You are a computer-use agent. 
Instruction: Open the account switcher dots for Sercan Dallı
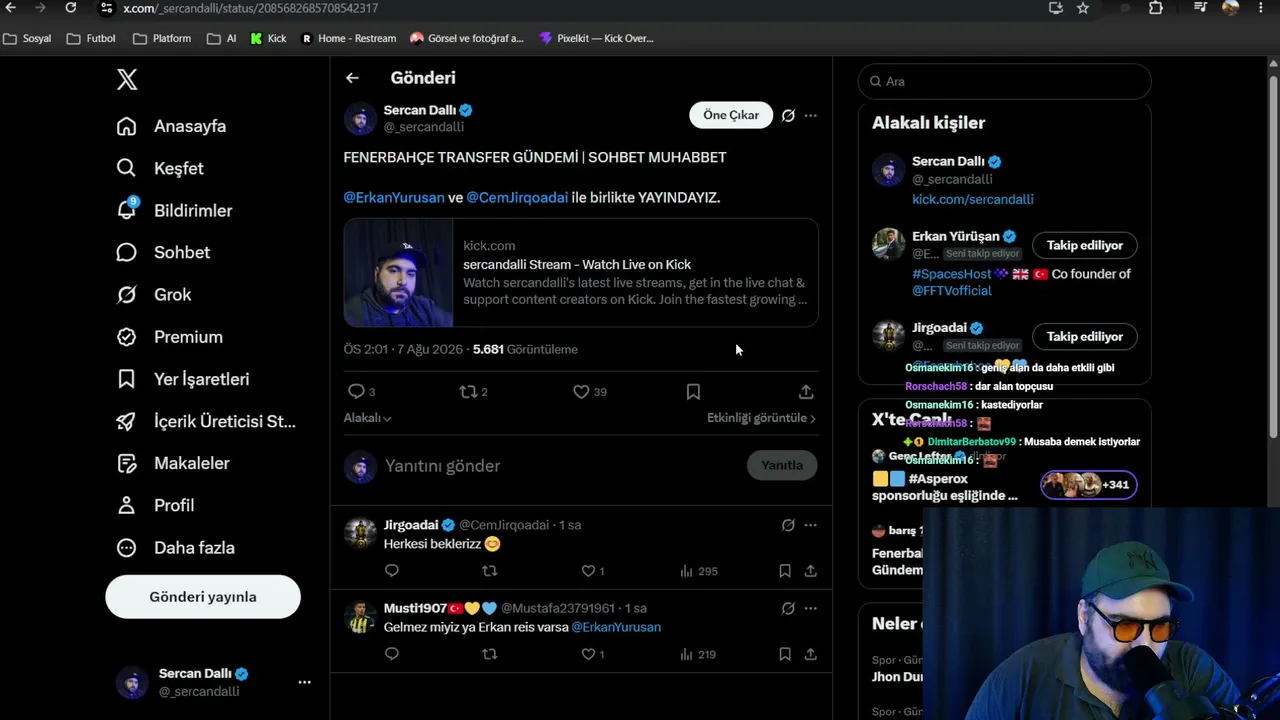(x=304, y=682)
